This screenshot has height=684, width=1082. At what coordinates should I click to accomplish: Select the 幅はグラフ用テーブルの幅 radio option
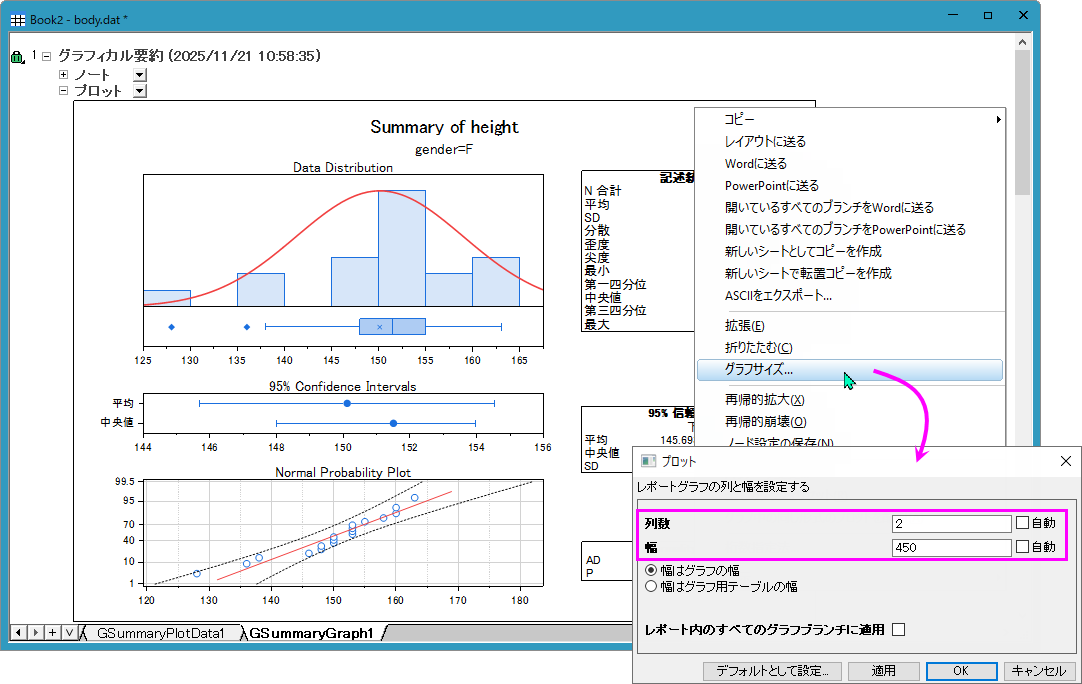(653, 587)
